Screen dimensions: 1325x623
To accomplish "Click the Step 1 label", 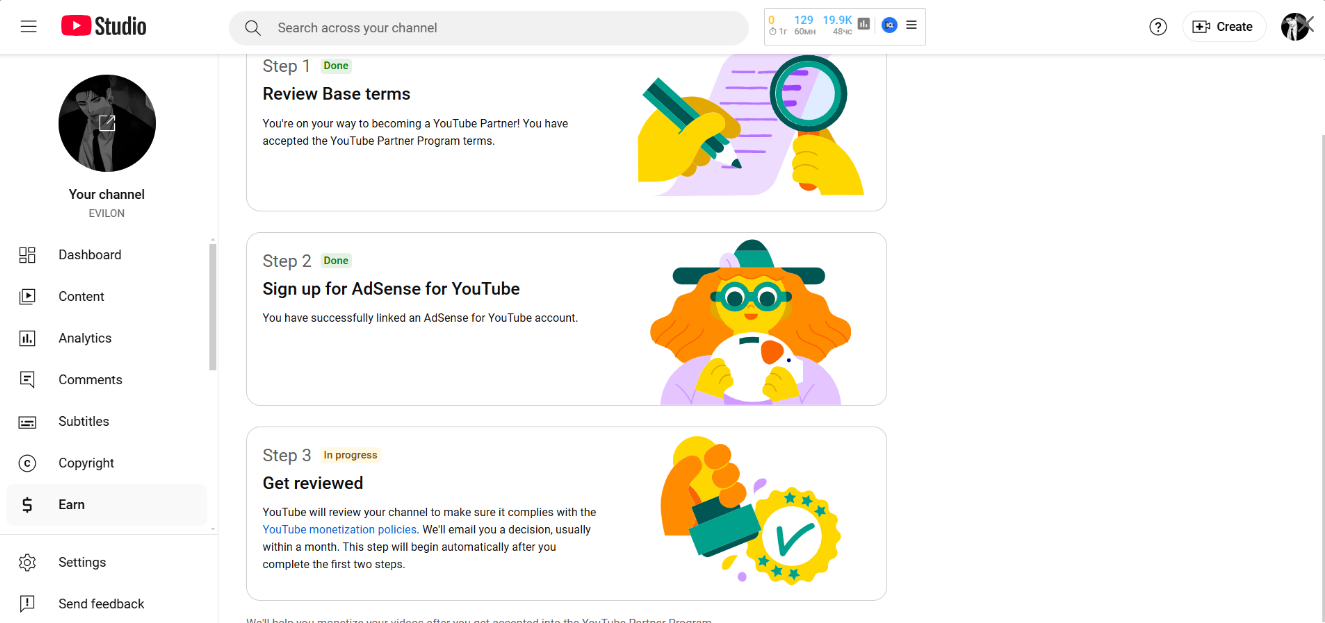I will pos(287,66).
